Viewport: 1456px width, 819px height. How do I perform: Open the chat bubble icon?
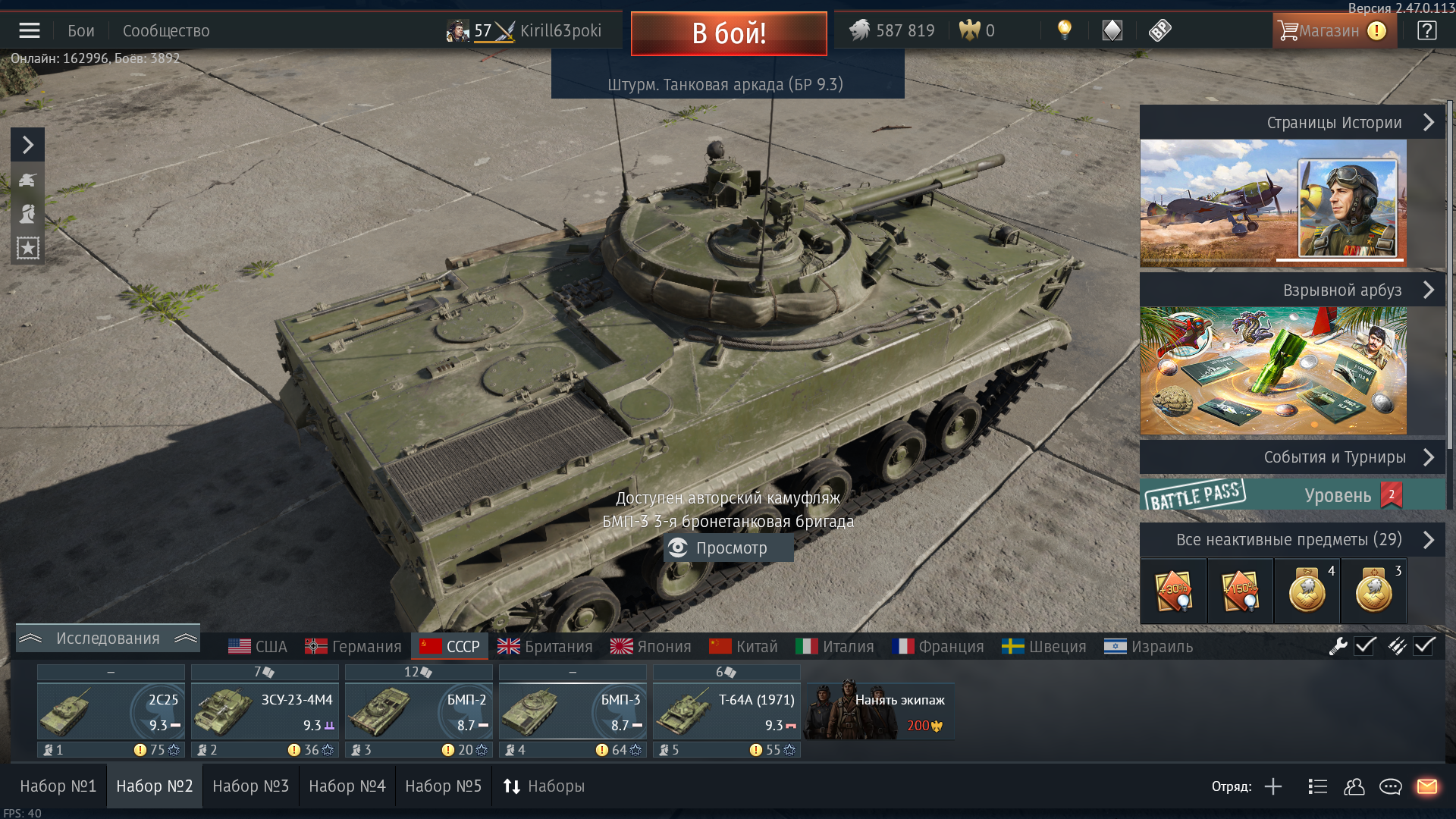point(1390,786)
